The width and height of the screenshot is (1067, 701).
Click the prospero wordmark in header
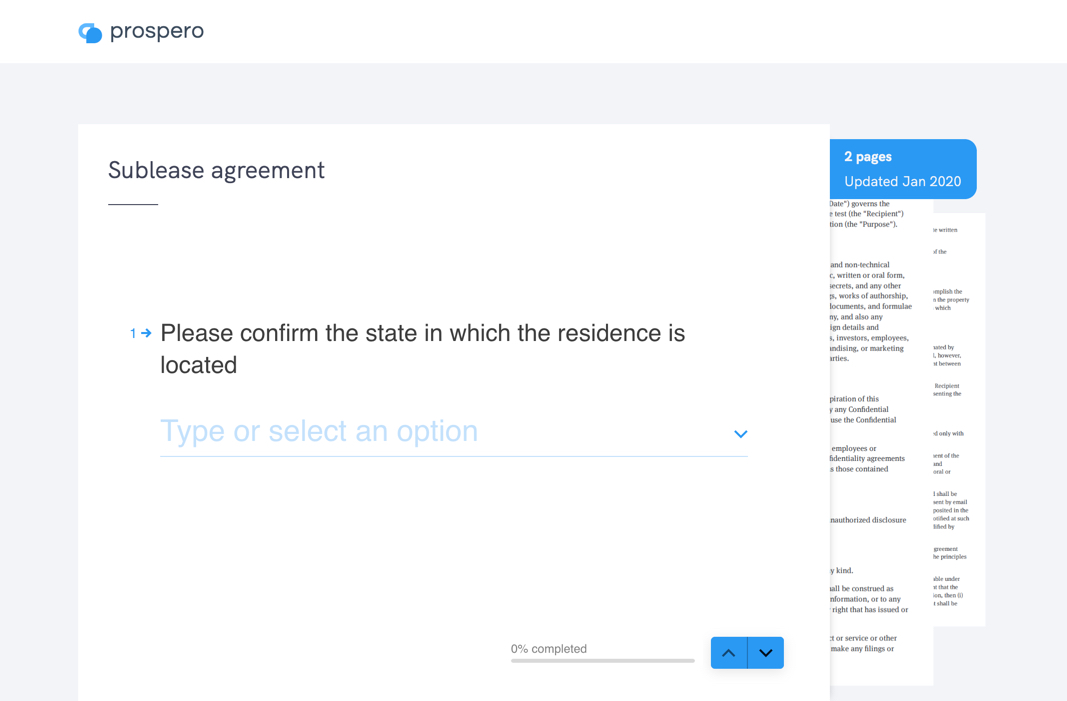157,32
